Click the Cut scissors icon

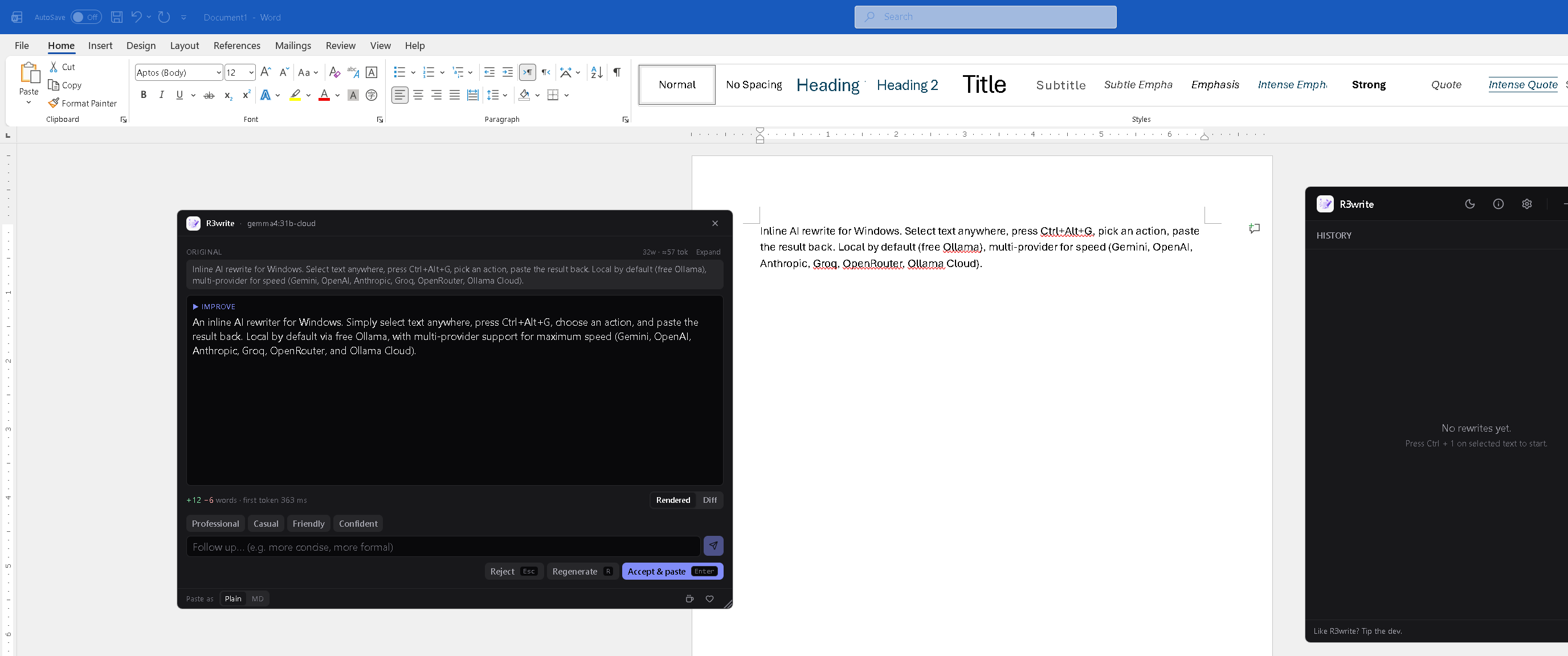click(x=54, y=67)
